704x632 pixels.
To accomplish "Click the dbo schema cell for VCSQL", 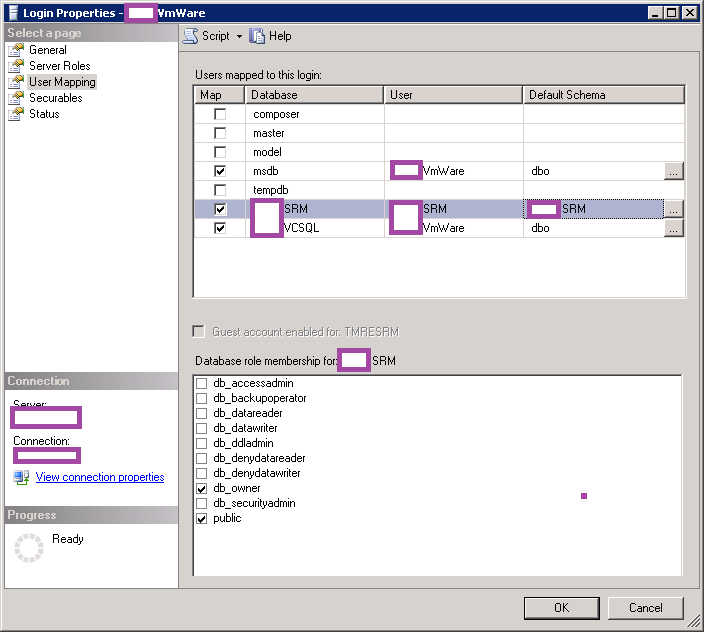I will (x=594, y=228).
